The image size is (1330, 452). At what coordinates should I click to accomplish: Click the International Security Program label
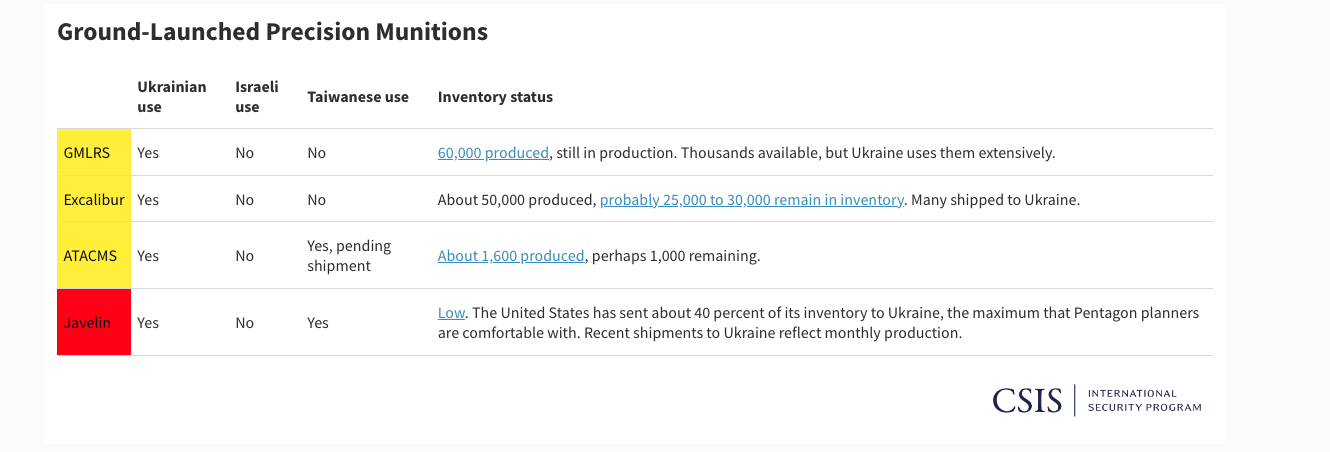pos(1144,401)
